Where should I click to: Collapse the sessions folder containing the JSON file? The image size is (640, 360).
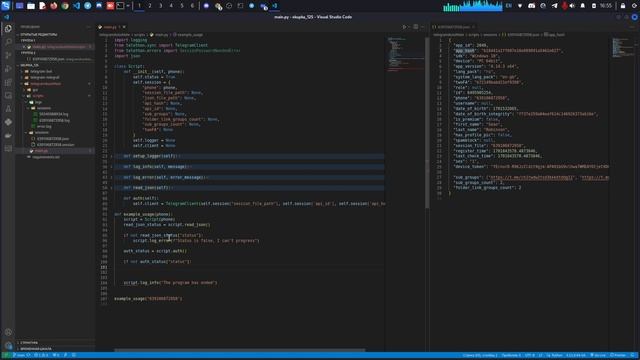(41, 133)
